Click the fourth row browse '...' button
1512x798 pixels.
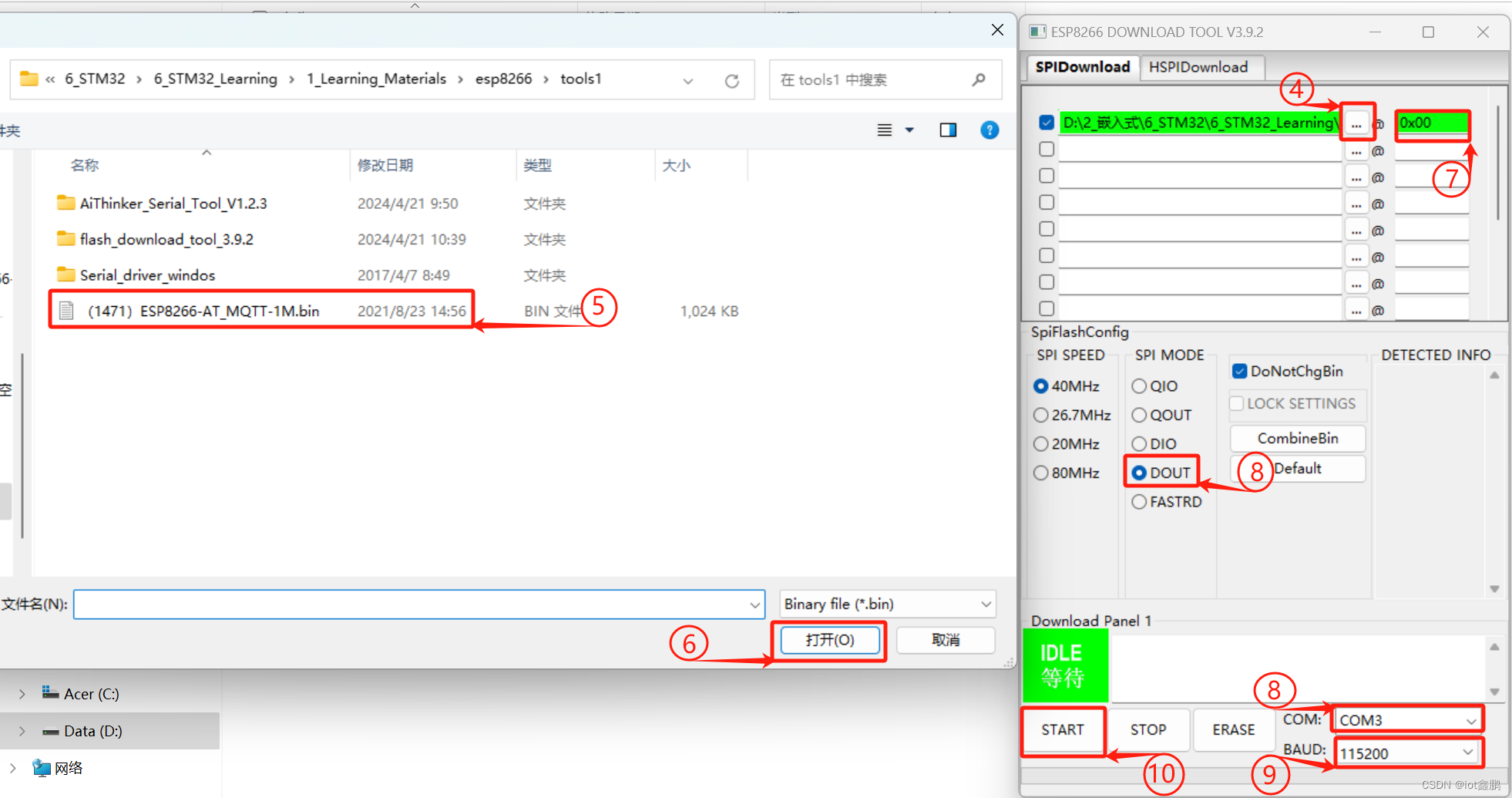click(1356, 204)
